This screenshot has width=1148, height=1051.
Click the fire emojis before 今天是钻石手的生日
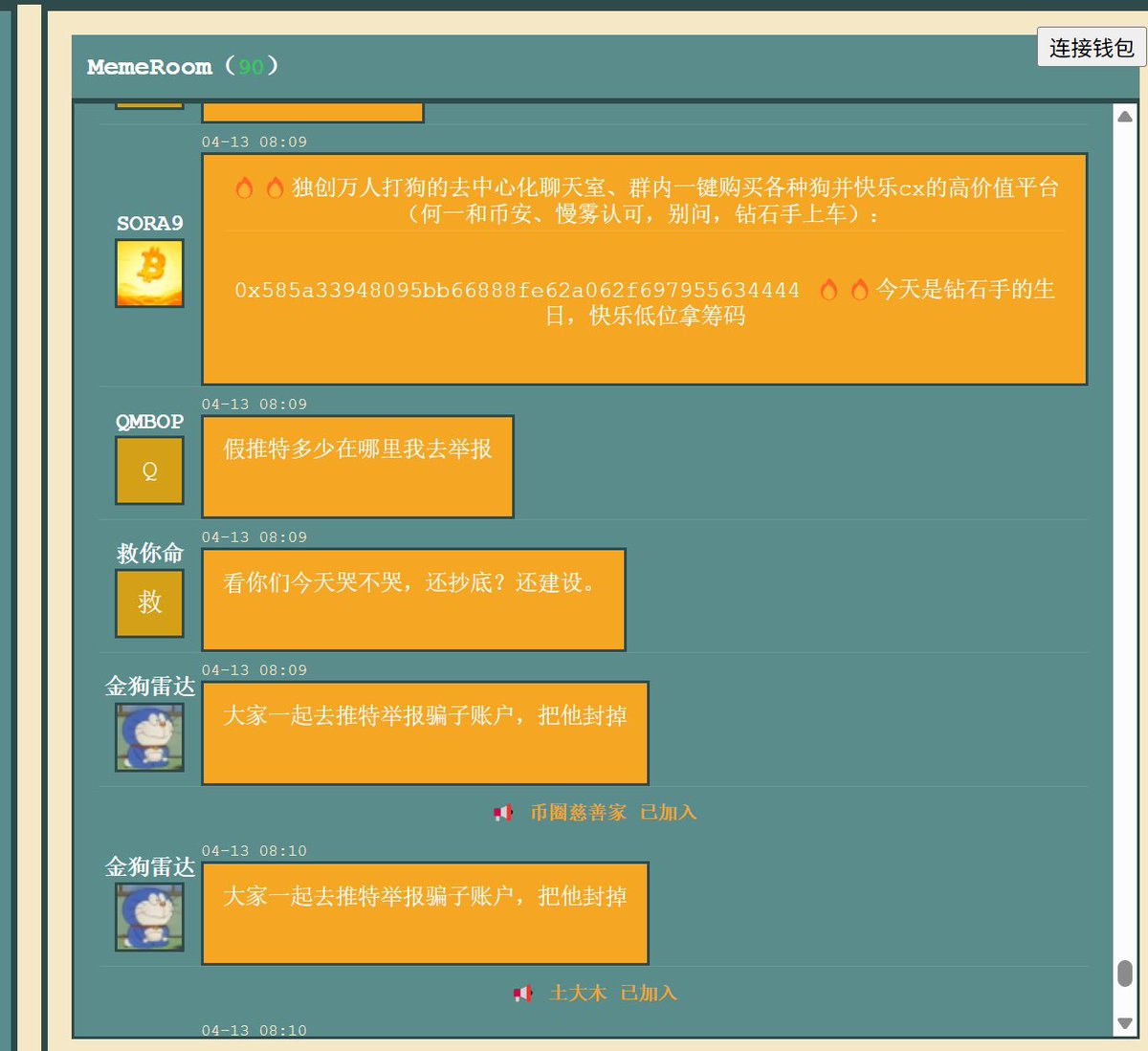coord(845,290)
